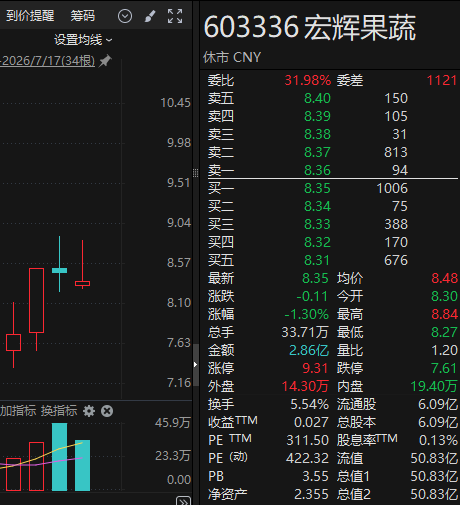Click the 跌停 price 7.61

click(444, 368)
